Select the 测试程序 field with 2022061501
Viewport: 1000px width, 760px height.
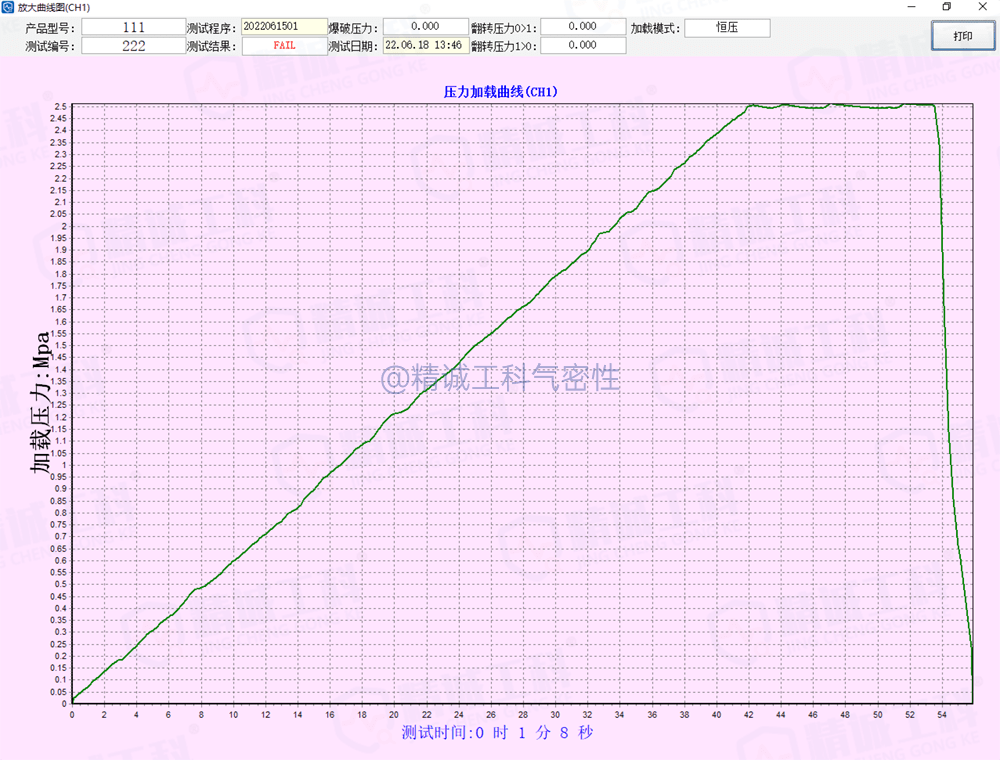tap(284, 27)
